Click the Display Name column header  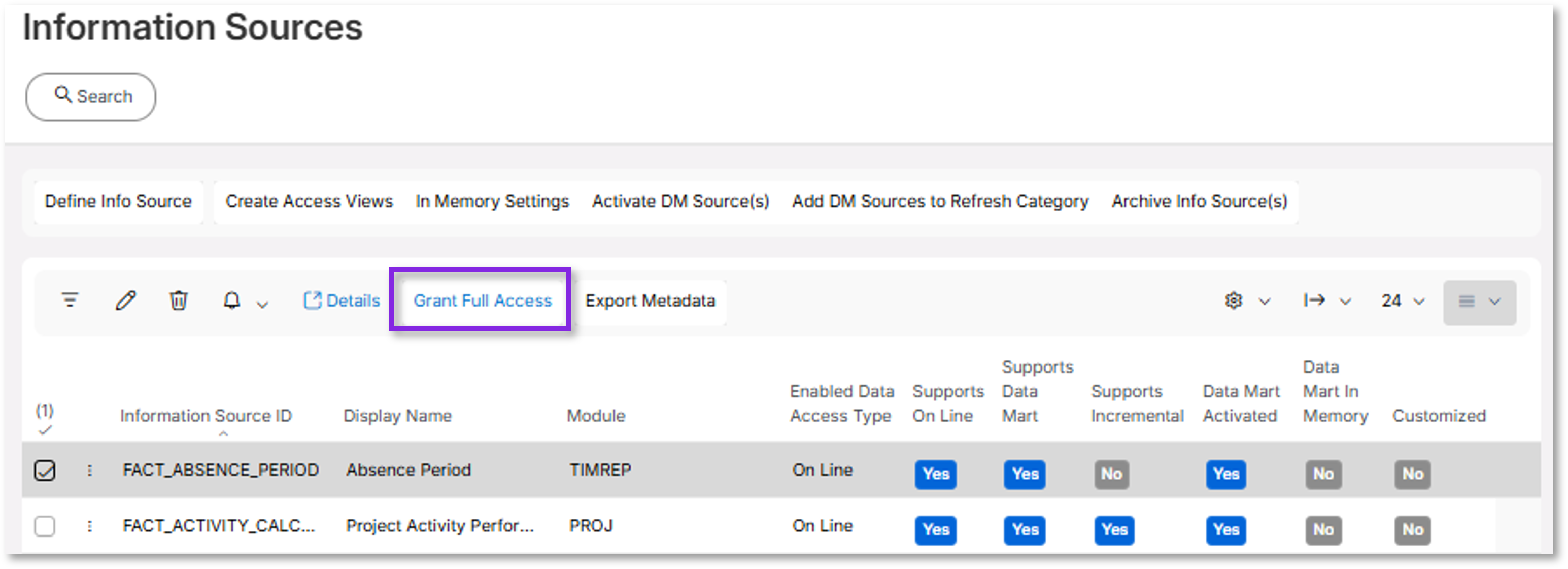[397, 416]
